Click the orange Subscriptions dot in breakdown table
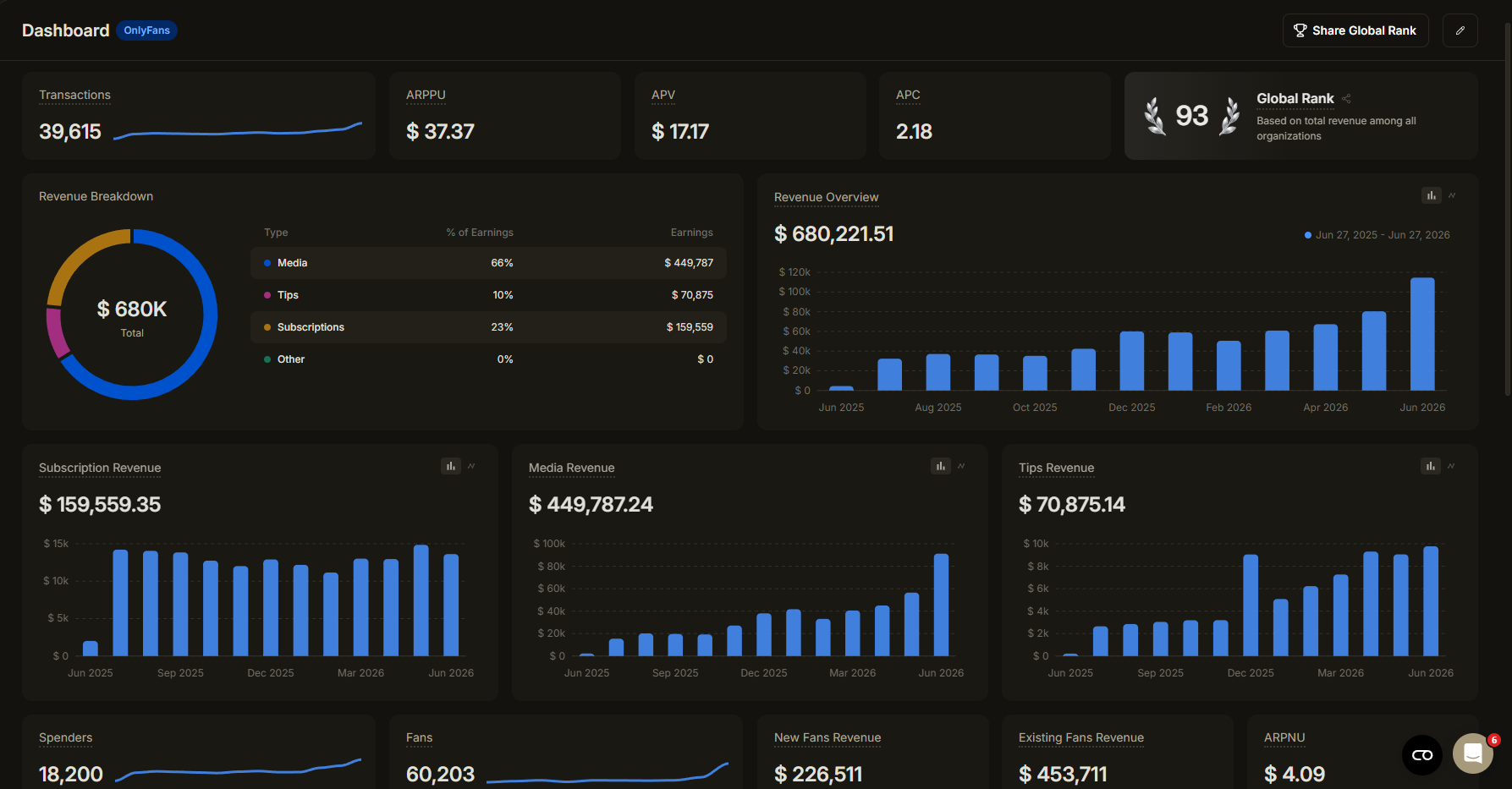Viewport: 1512px width, 789px height. [x=267, y=327]
